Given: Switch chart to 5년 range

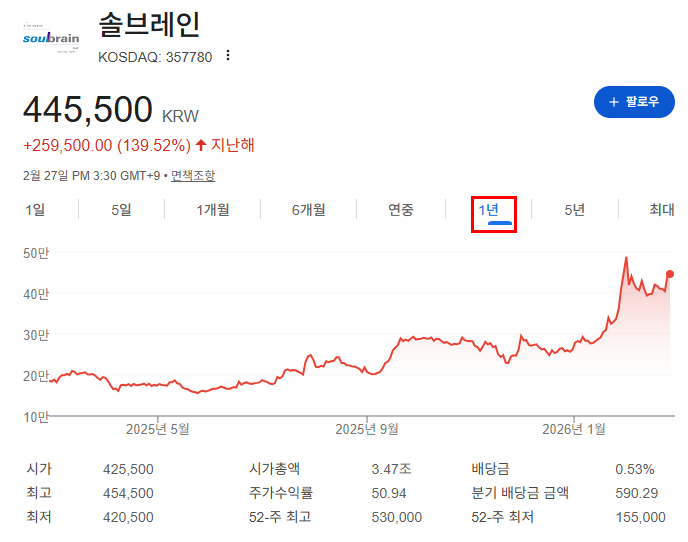Looking at the screenshot, I should (x=574, y=210).
